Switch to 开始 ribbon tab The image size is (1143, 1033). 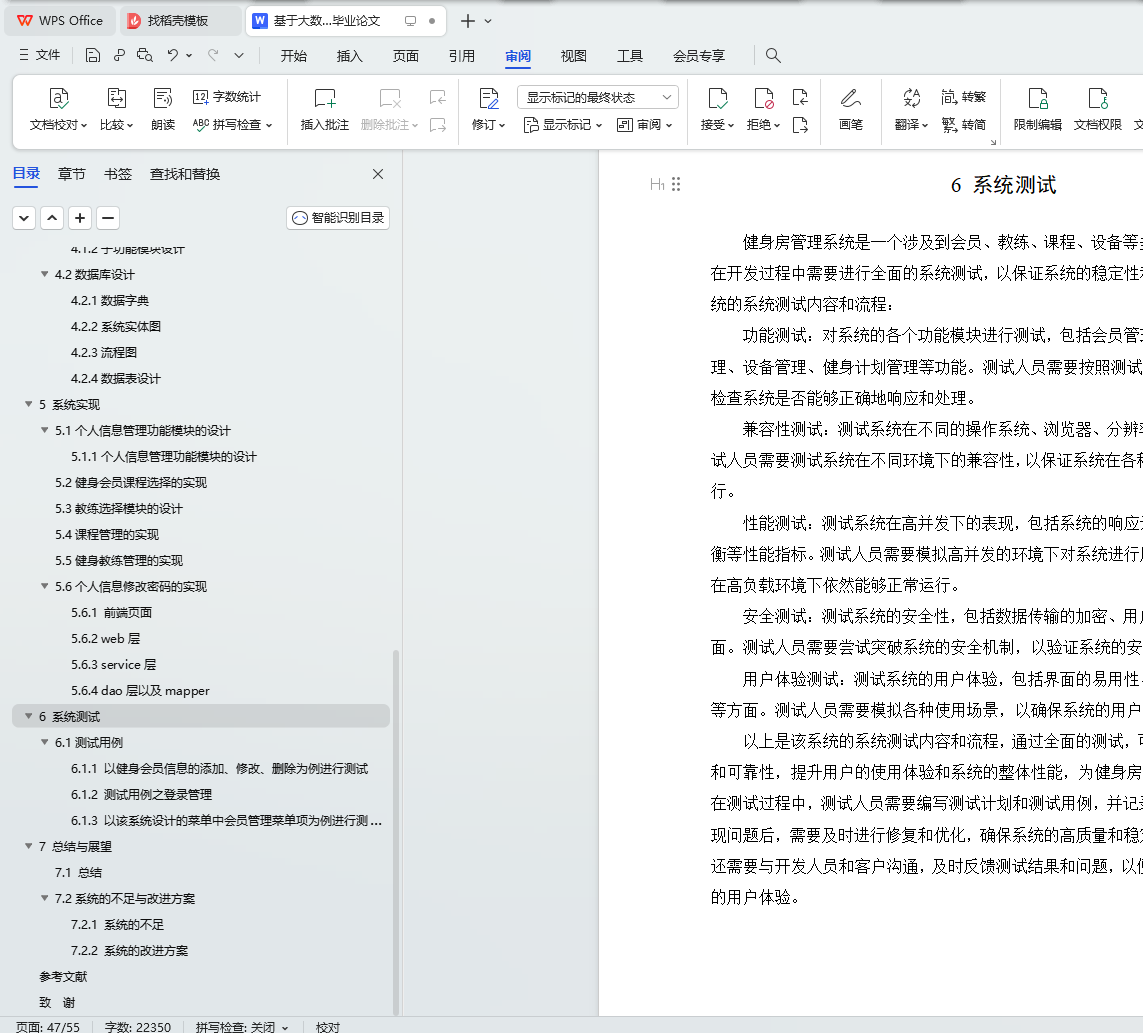(294, 55)
